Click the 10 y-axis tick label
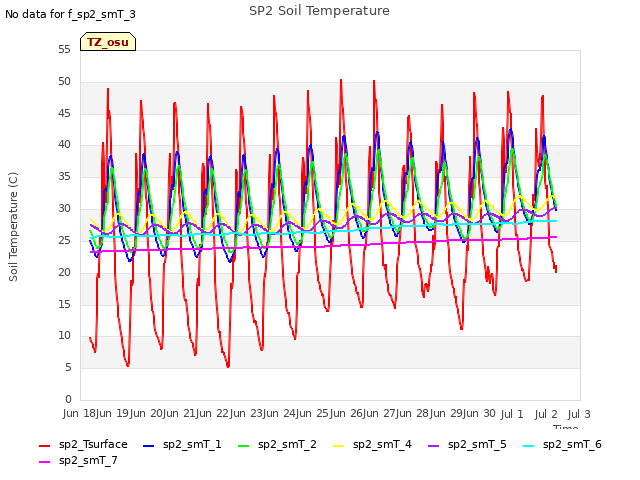 pyautogui.click(x=64, y=336)
